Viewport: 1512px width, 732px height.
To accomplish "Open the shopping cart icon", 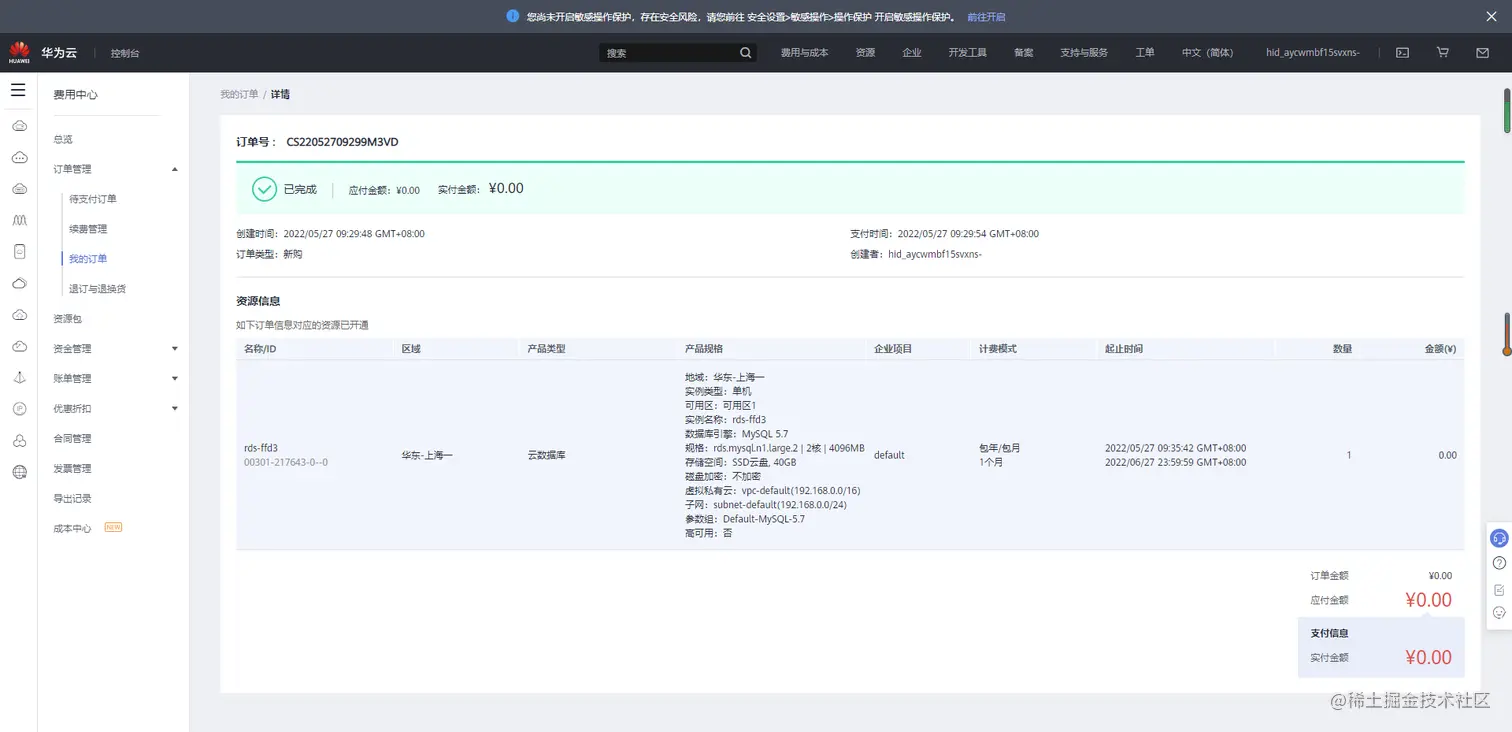I will (x=1442, y=53).
